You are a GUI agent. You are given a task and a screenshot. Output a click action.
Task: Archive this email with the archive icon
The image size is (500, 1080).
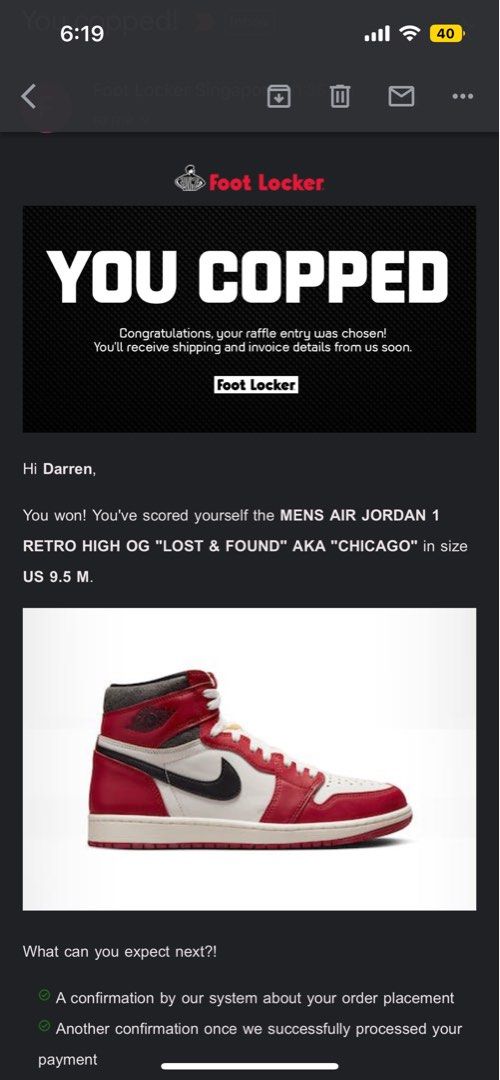pyautogui.click(x=278, y=96)
